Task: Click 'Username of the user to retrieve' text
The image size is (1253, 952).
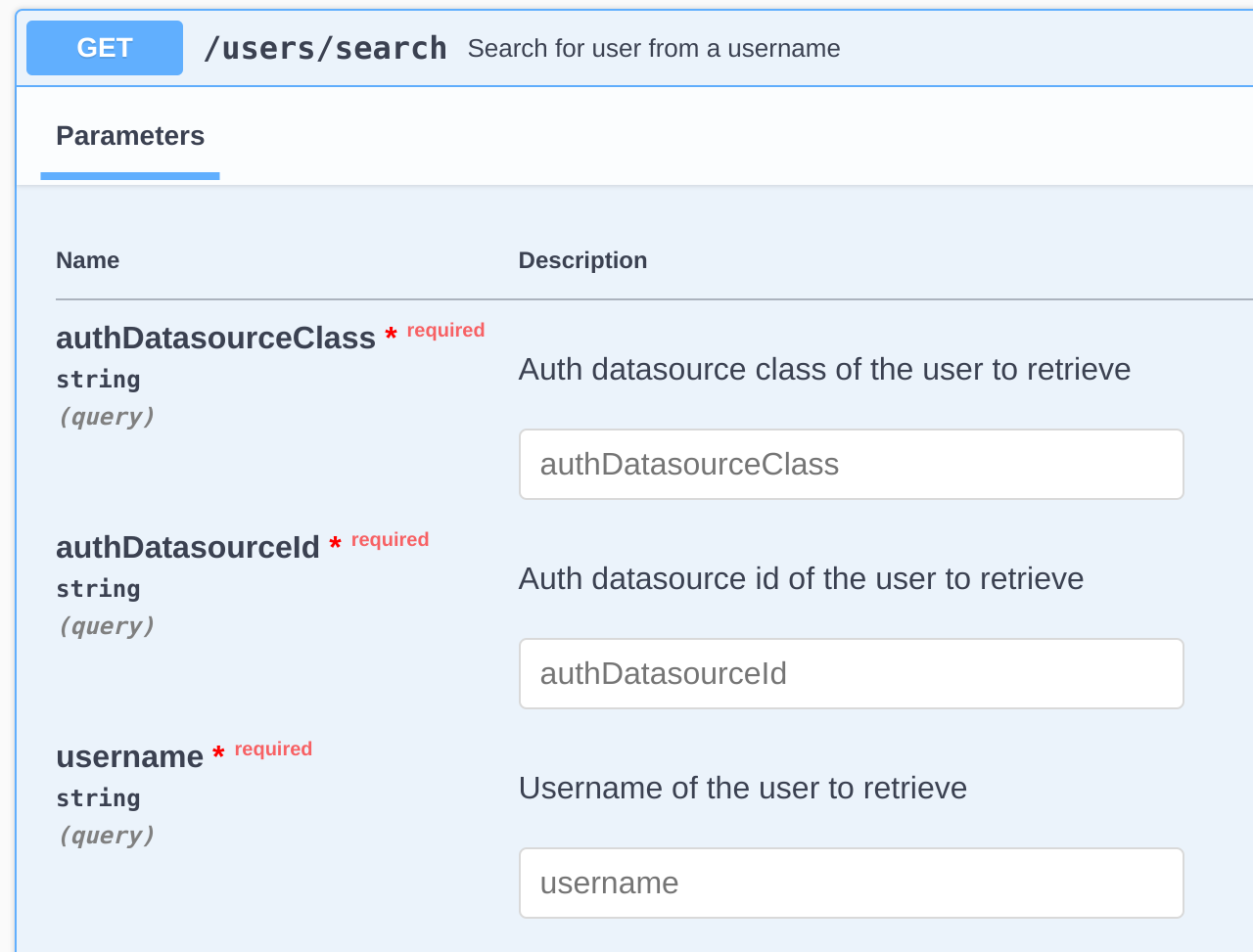Action: [x=742, y=788]
